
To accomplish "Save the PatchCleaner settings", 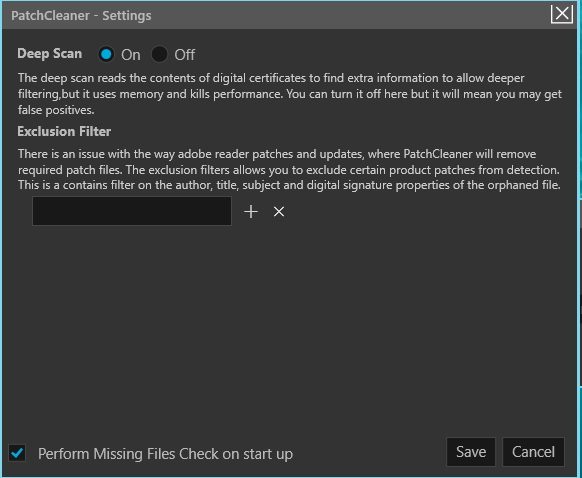I will coord(471,452).
